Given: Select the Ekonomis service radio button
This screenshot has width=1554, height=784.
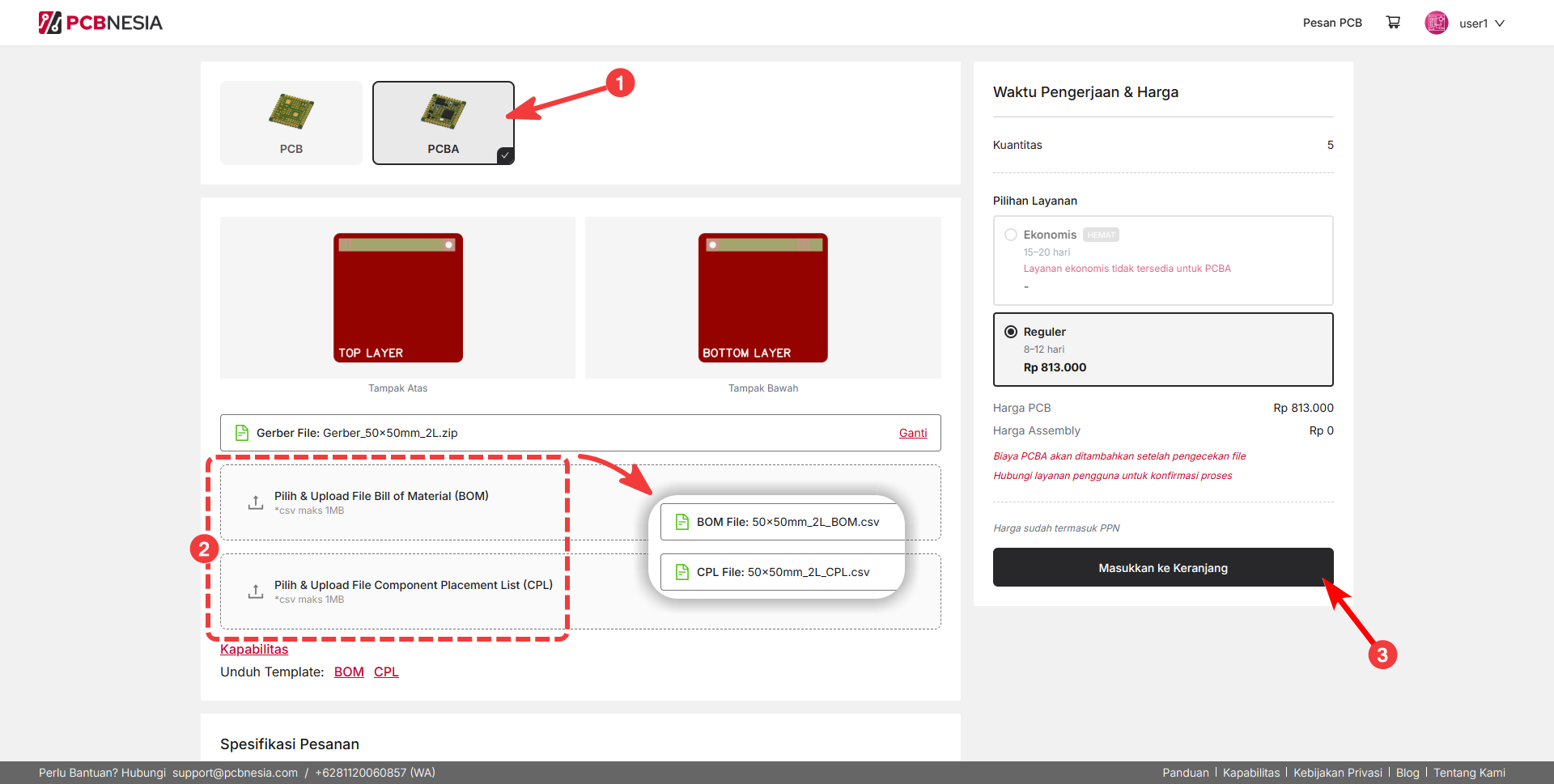Looking at the screenshot, I should click(1011, 235).
